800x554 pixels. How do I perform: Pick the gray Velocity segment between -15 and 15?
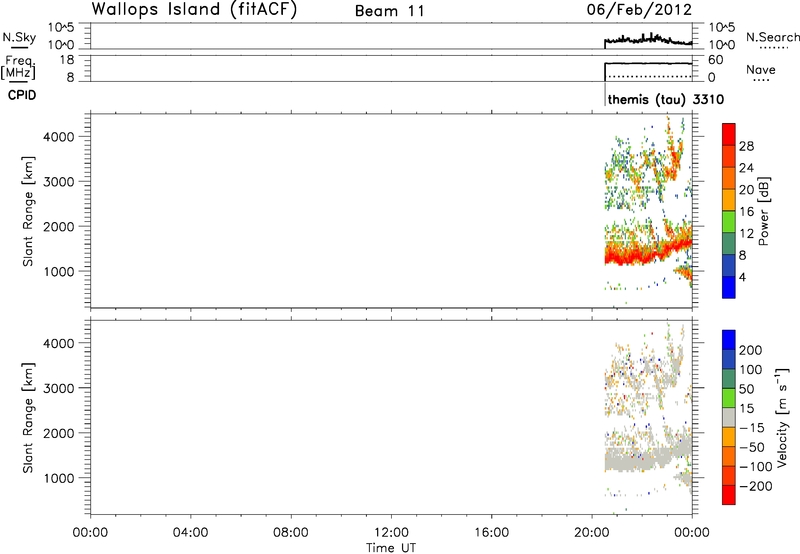(729, 418)
